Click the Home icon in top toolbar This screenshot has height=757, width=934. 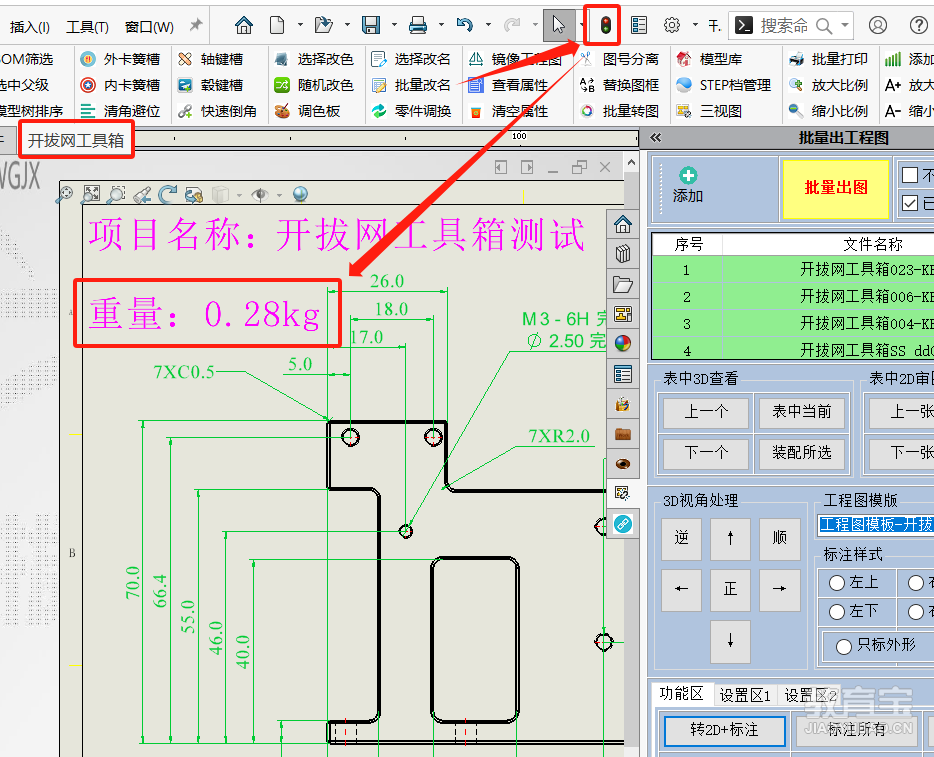click(x=244, y=25)
